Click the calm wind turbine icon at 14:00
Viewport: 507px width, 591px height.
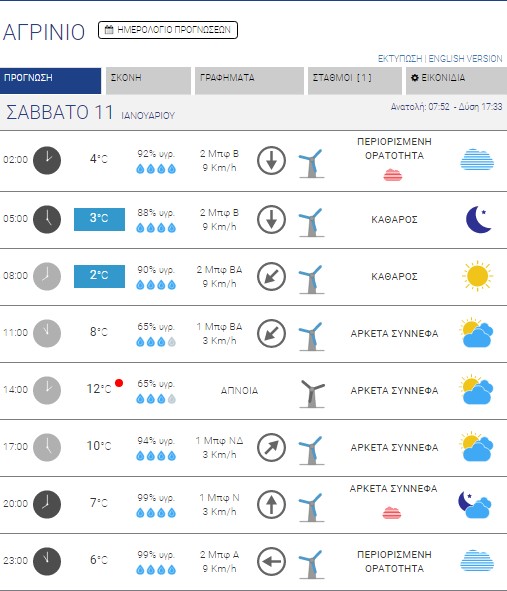pos(312,393)
